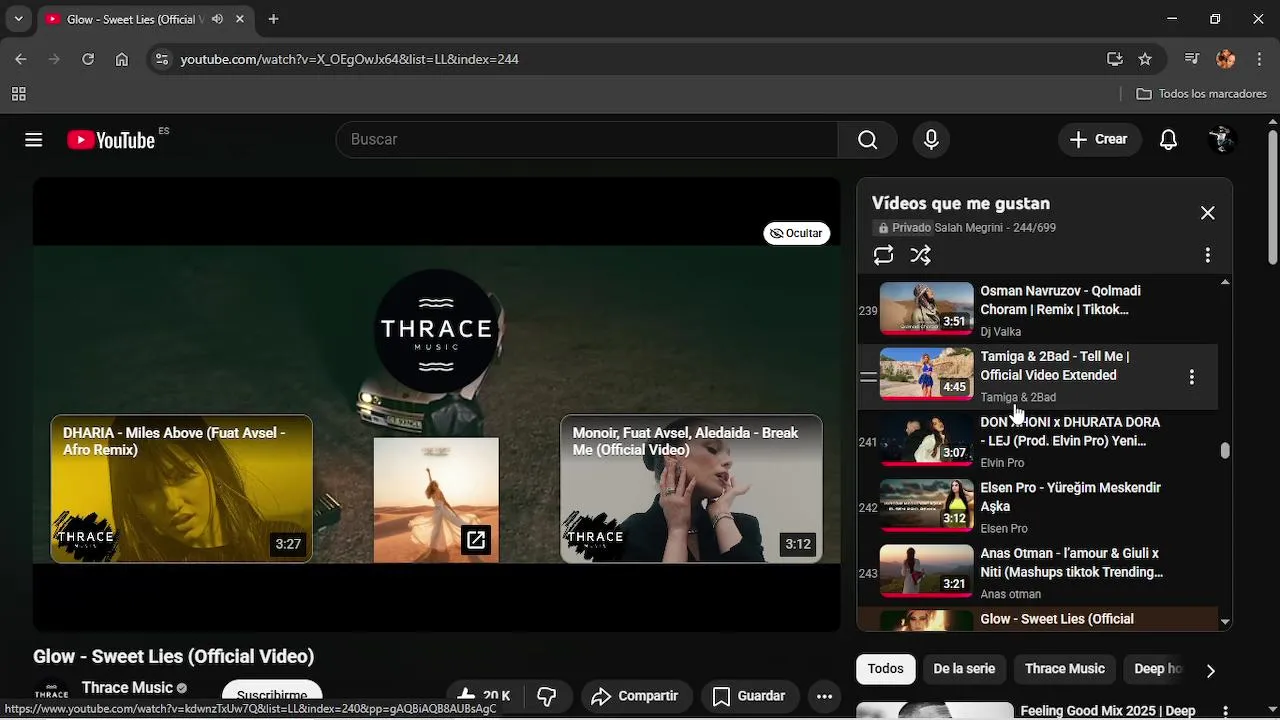Show more filter chips with arrow
Screen dimensions: 1280x720
coord(1210,671)
